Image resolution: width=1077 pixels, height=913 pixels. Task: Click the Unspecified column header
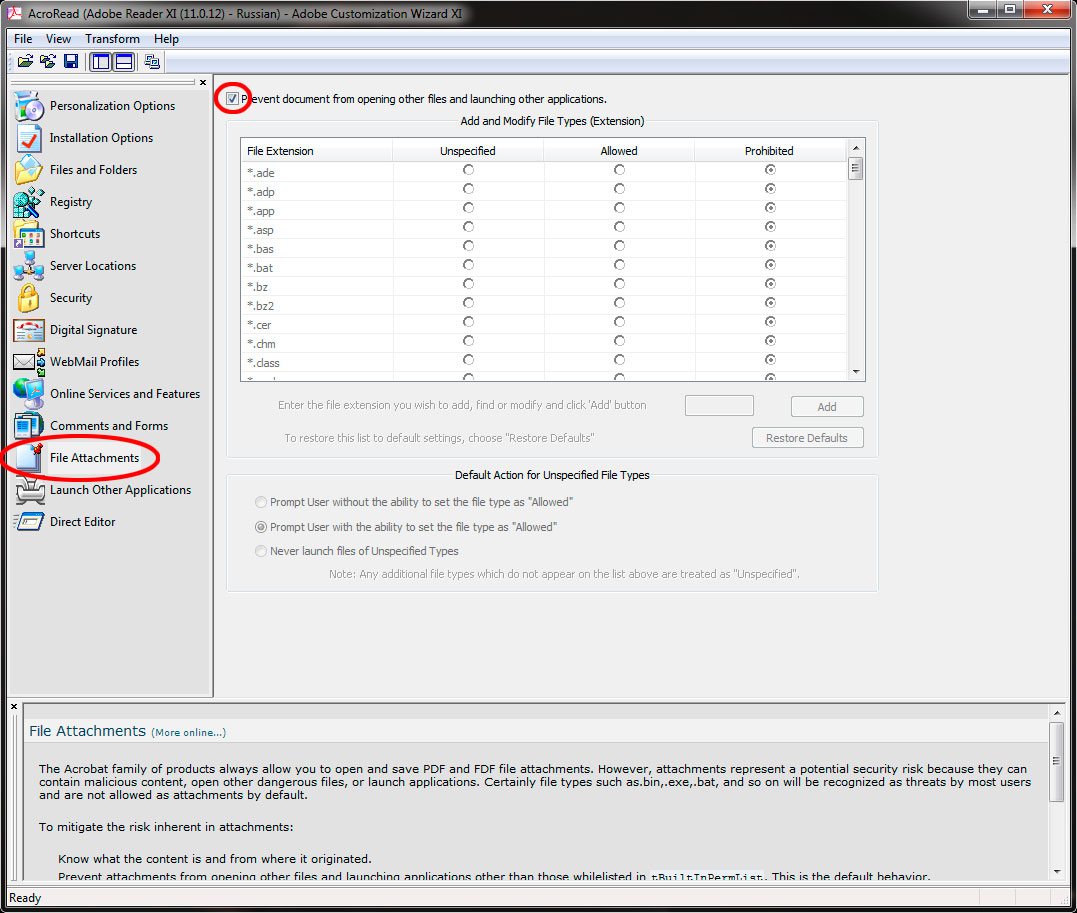pyautogui.click(x=468, y=150)
